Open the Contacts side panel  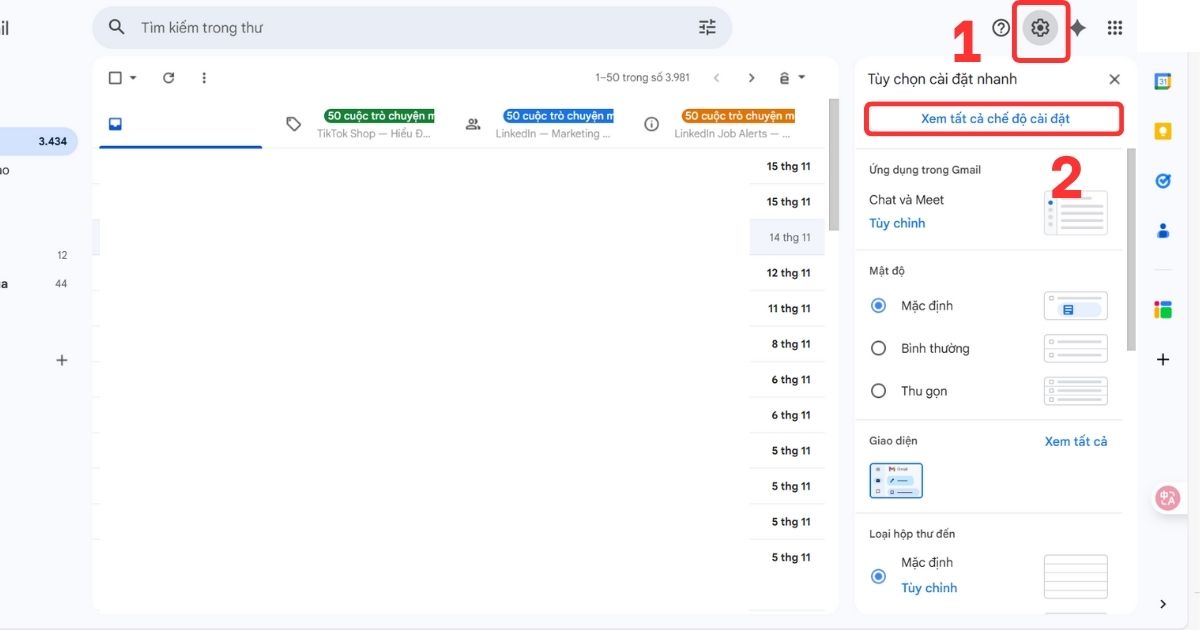tap(1163, 230)
